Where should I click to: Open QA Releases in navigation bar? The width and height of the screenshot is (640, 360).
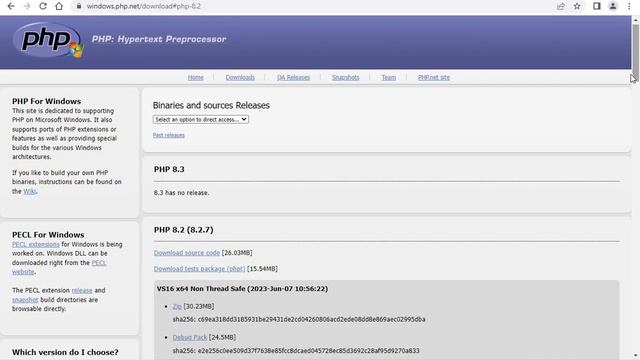293,77
